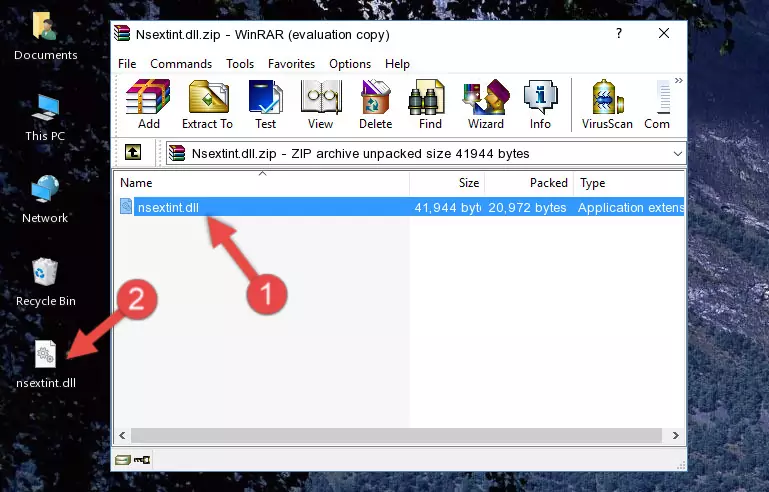Select the This PC desktop icon
This screenshot has height=492, width=769.
45,118
